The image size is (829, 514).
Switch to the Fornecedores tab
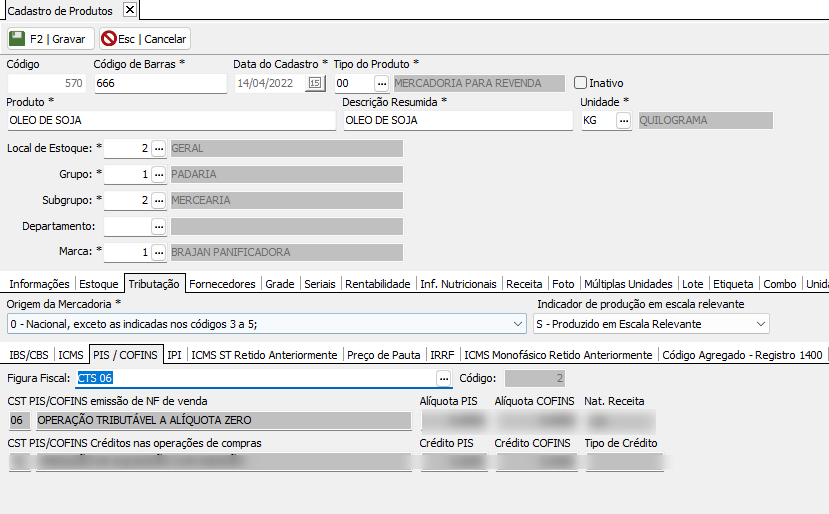[222, 284]
